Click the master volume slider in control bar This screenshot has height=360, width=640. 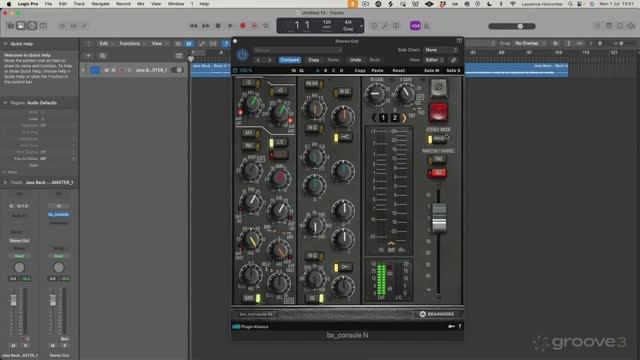click(x=512, y=26)
